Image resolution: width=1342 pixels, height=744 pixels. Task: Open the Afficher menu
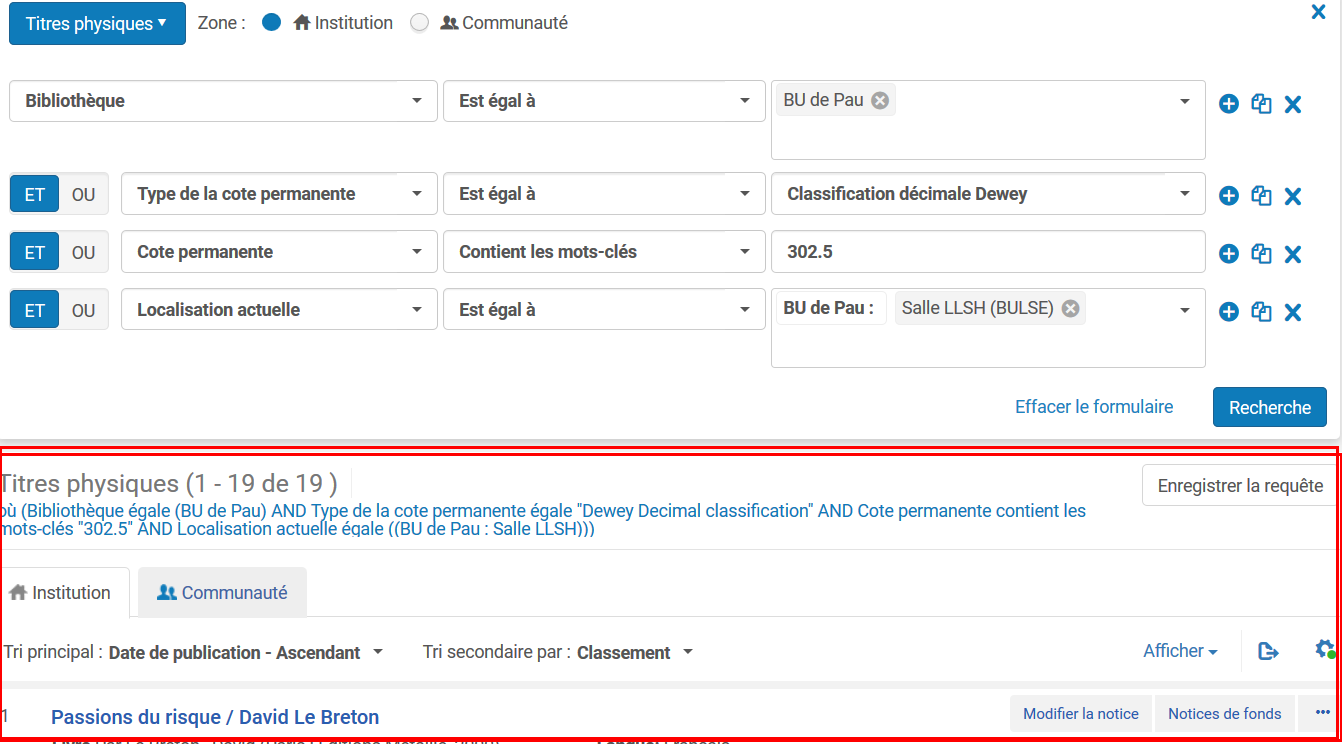pos(1180,652)
